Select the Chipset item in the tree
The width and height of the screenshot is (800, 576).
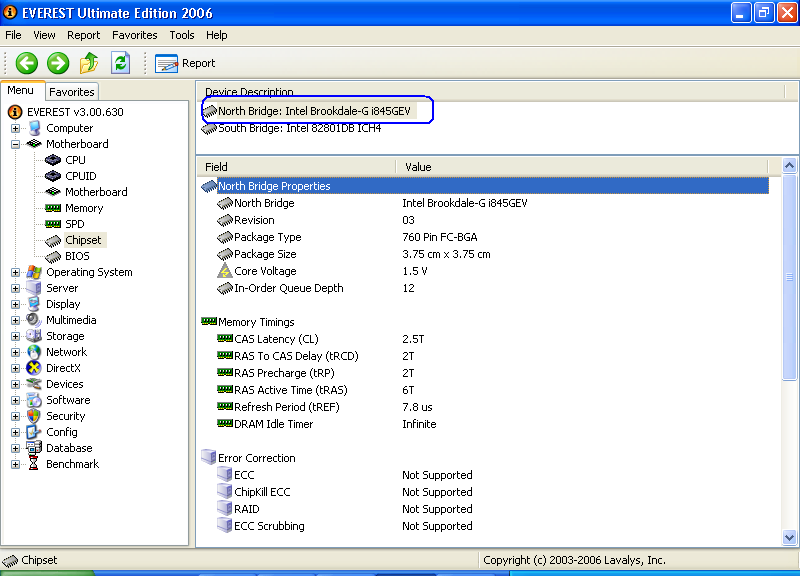[x=83, y=240]
